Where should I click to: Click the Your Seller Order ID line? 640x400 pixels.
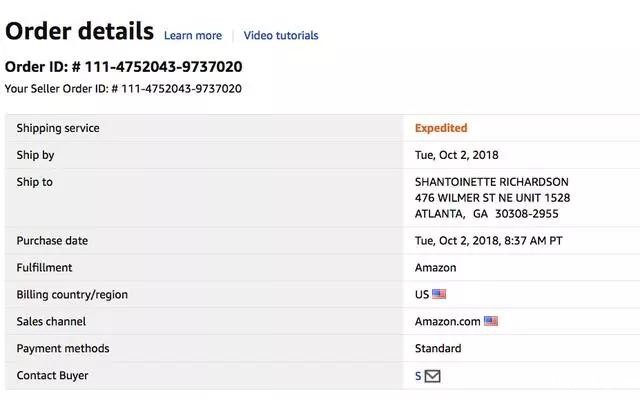[123, 88]
